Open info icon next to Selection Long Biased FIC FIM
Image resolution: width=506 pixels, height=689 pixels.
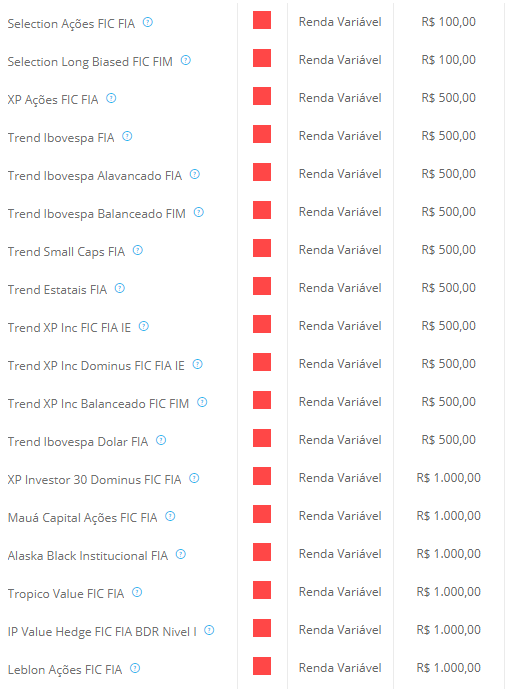click(186, 60)
